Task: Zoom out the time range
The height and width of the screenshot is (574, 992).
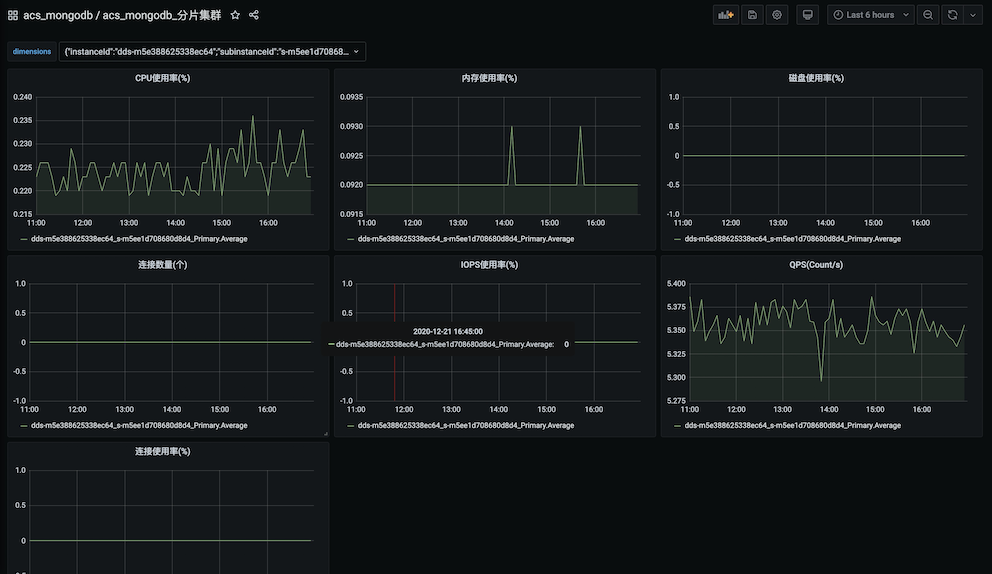Action: click(x=928, y=15)
